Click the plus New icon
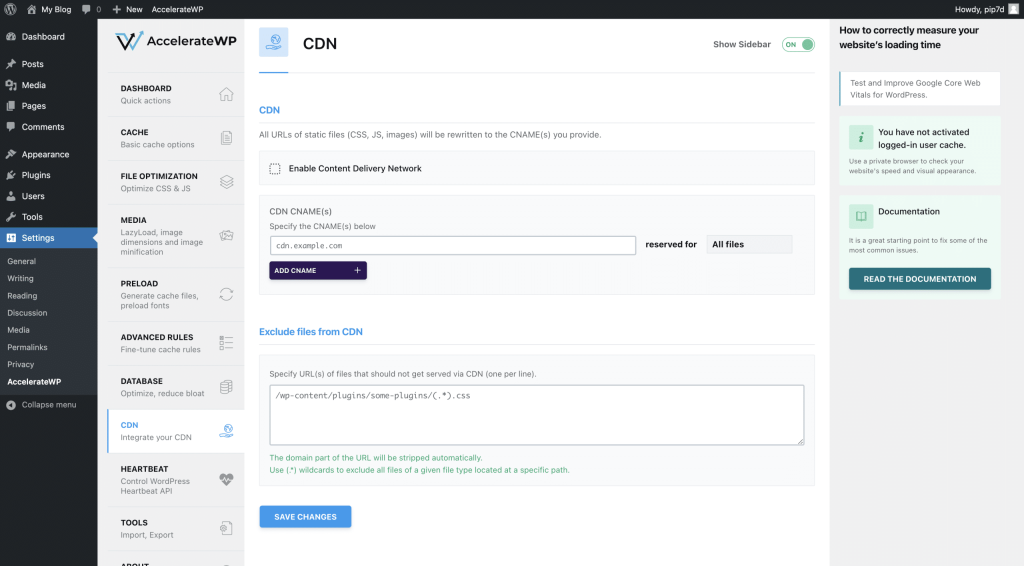This screenshot has width=1024, height=566. click(117, 9)
